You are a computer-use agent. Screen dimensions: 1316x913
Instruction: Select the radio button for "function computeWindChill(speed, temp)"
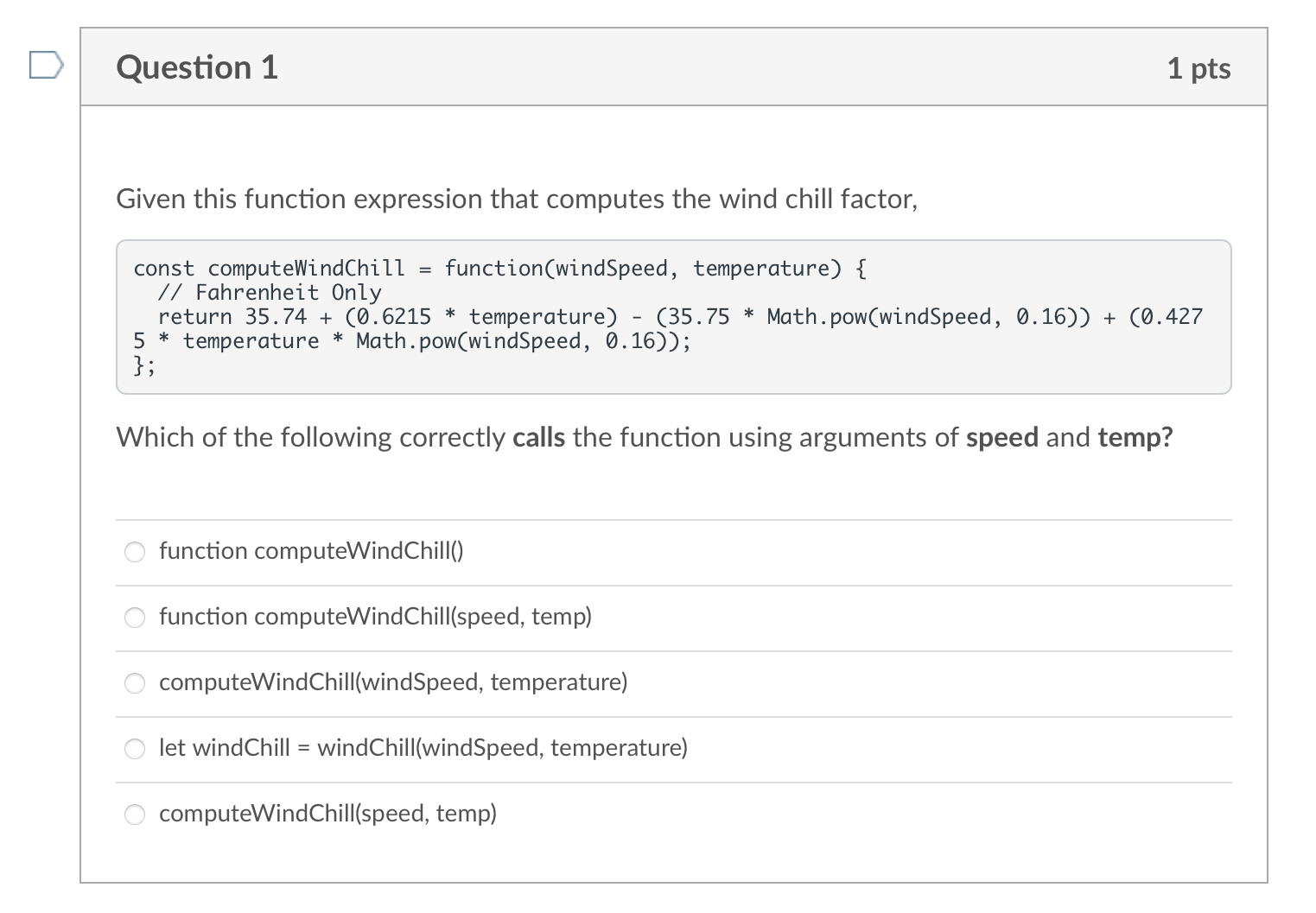[x=135, y=618]
